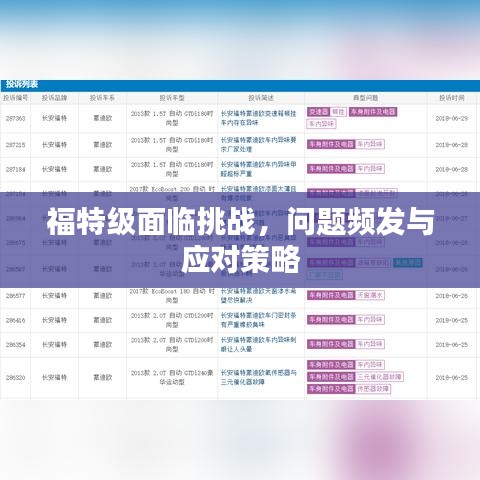The image size is (480, 480).
Task: Open complaint number 287363
Action: [15, 118]
